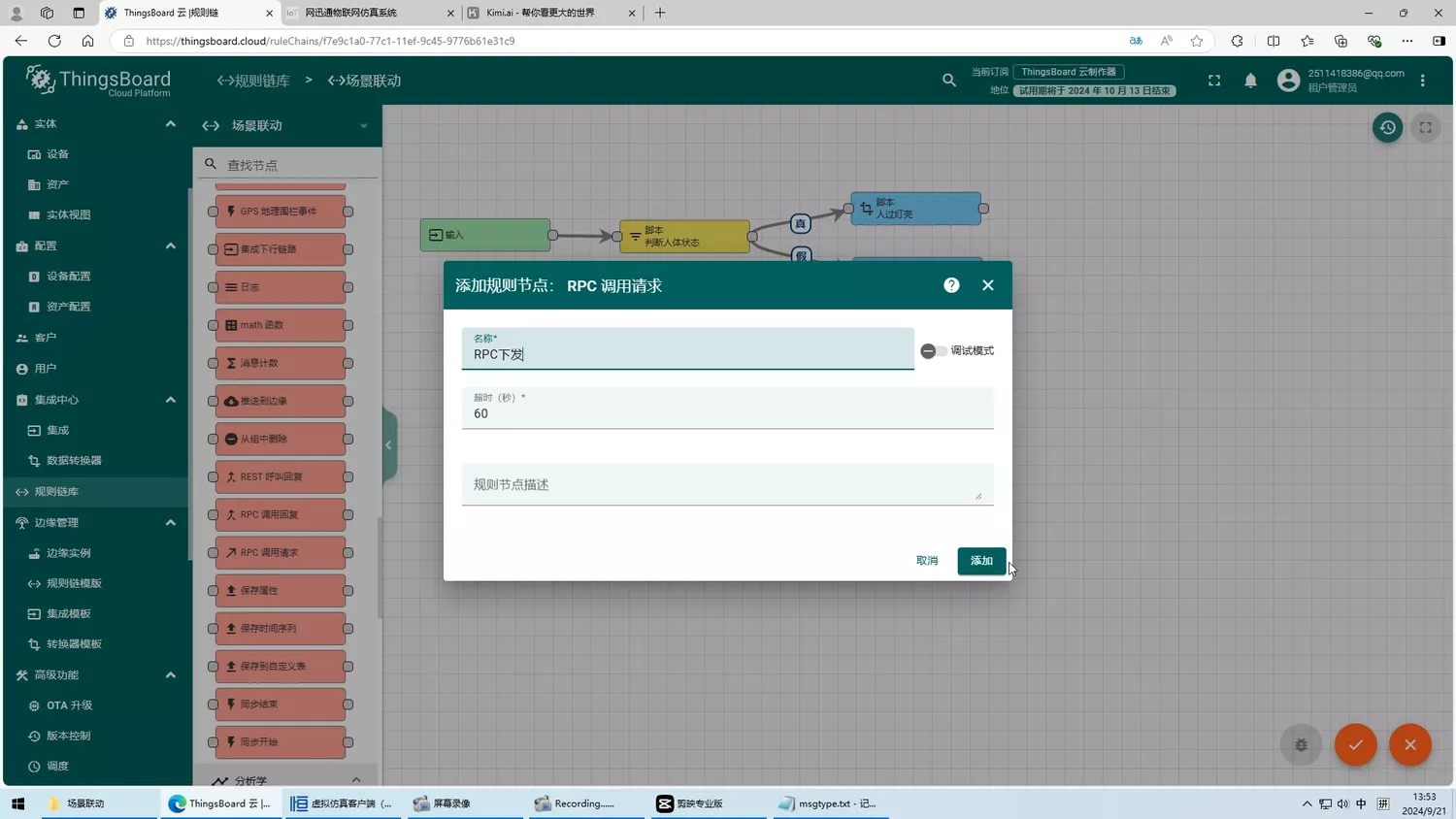Viewport: 1456px width, 819px height.
Task: Toggle fullscreen icon in top header
Action: point(1213,81)
